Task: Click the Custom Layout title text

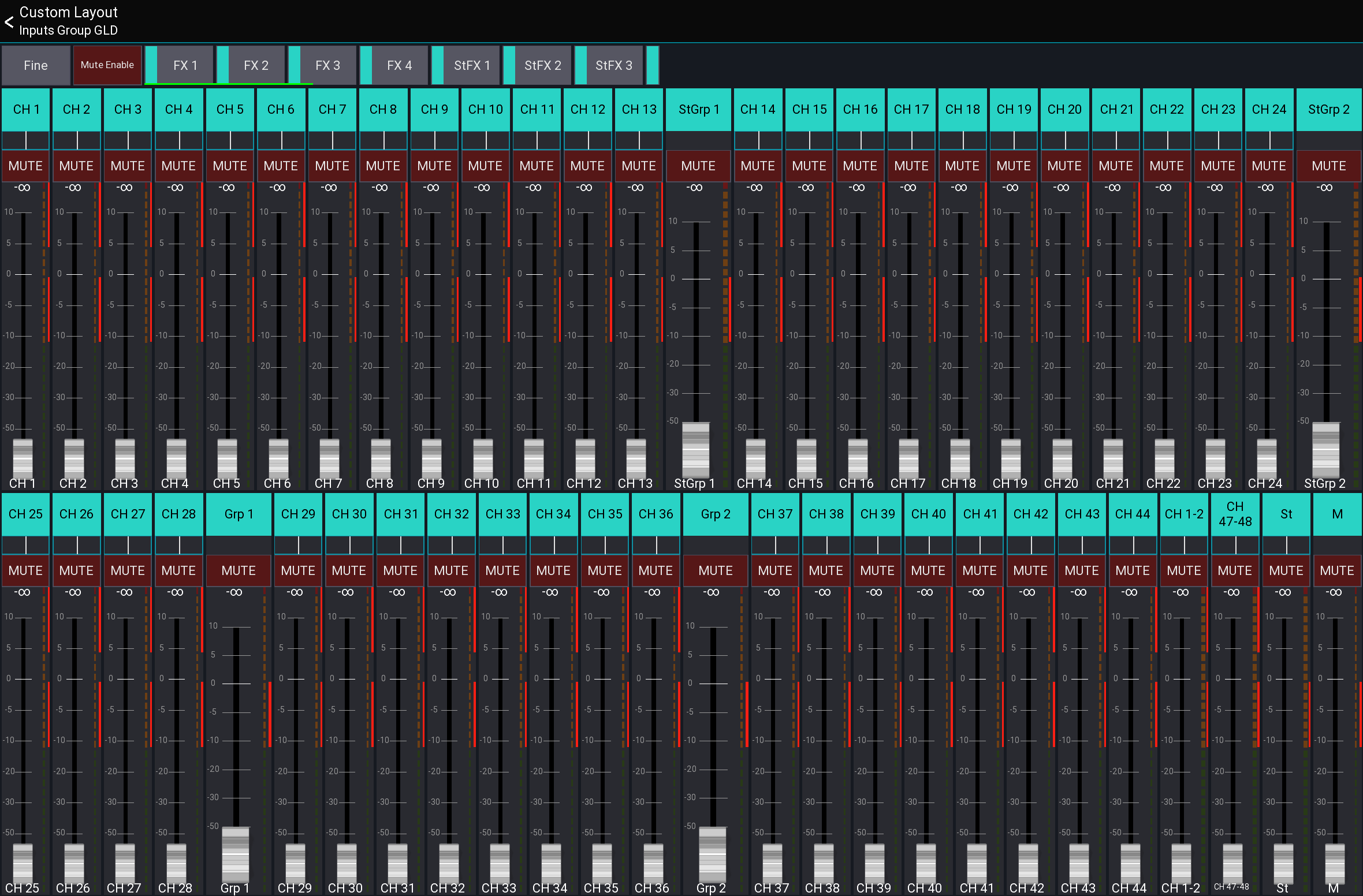Action: click(68, 12)
